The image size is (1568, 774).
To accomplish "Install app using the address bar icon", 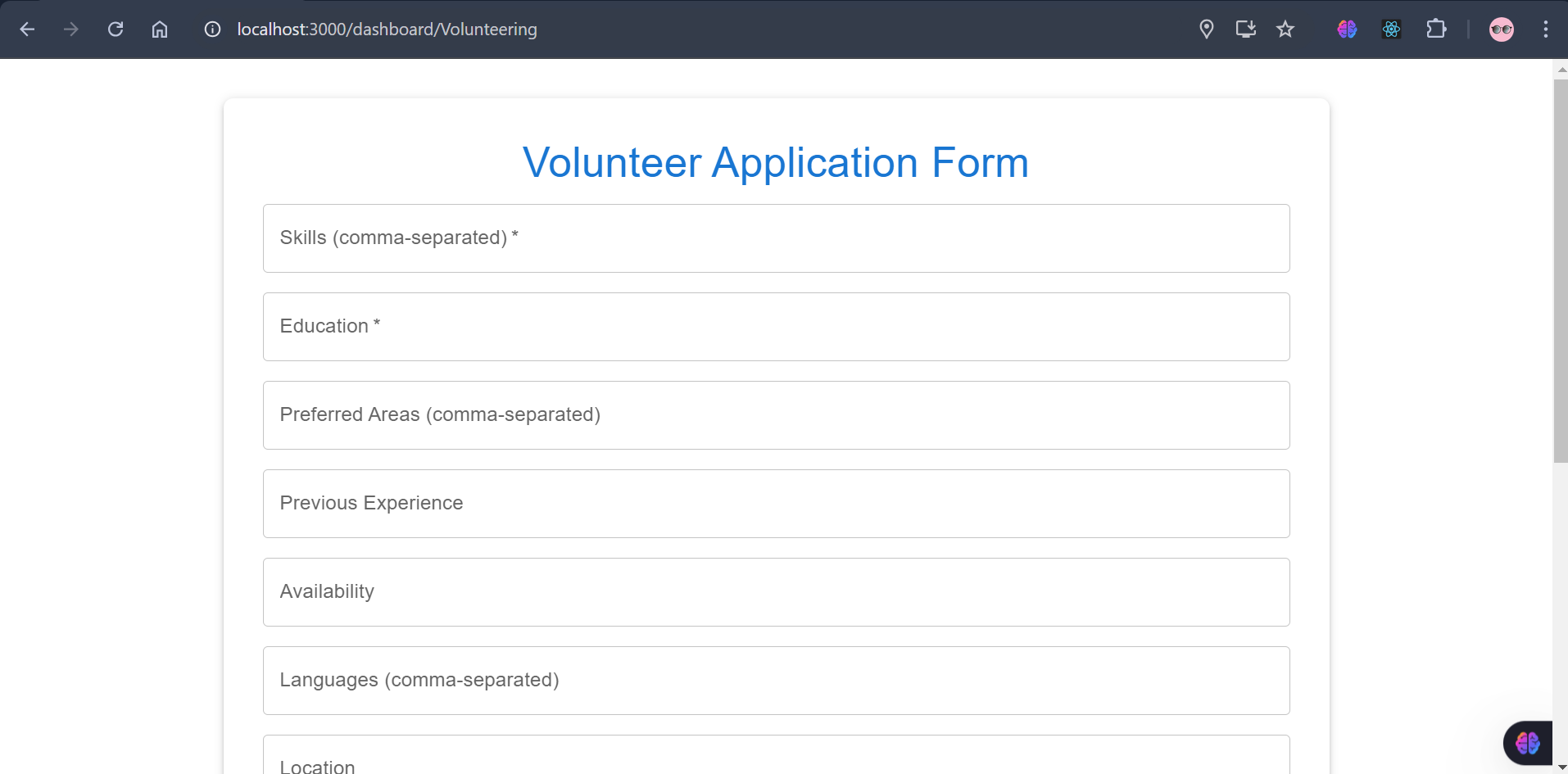I will [x=1246, y=29].
